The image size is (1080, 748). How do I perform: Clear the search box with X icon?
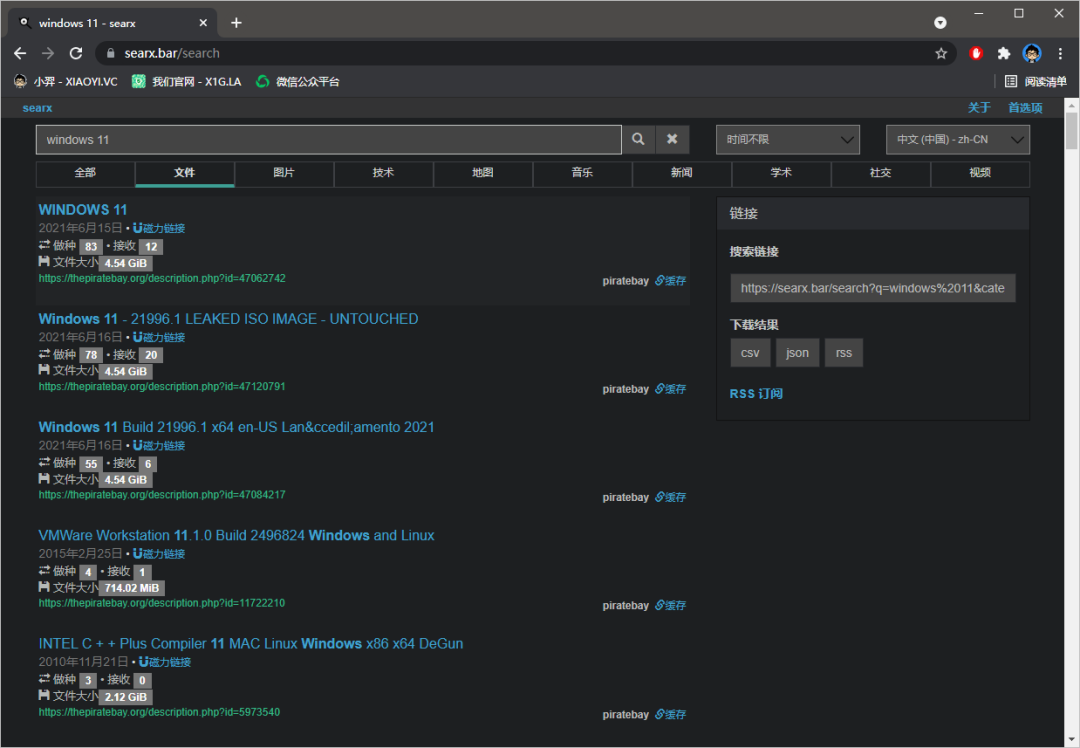pyautogui.click(x=672, y=140)
